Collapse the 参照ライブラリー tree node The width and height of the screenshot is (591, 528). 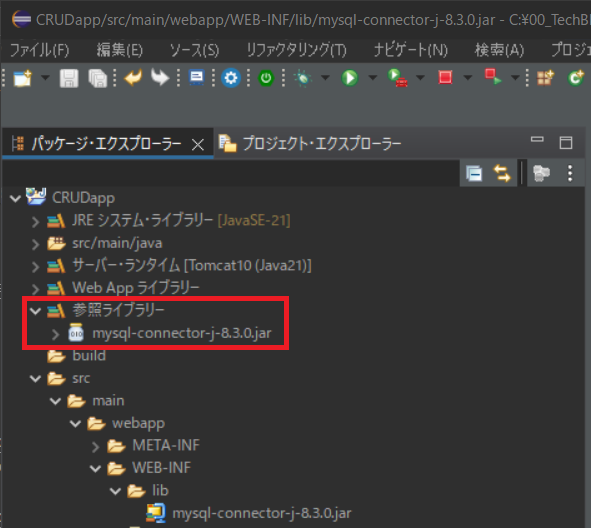(x=35, y=311)
